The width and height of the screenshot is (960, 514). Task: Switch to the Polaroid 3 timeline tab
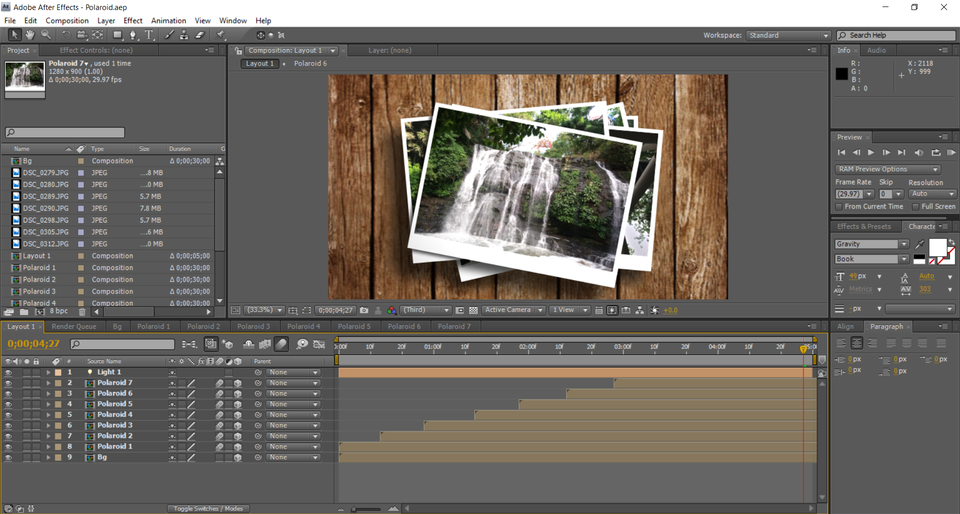tap(253, 326)
